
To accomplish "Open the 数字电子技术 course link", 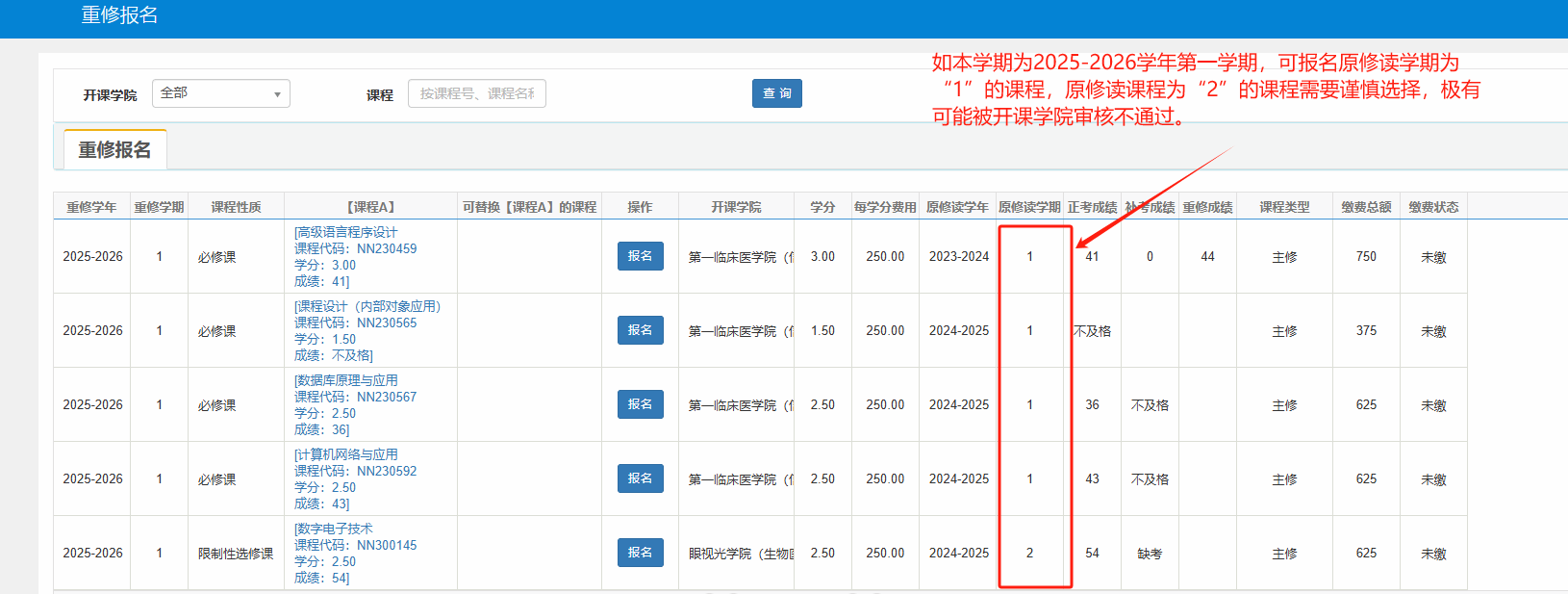I will (334, 529).
